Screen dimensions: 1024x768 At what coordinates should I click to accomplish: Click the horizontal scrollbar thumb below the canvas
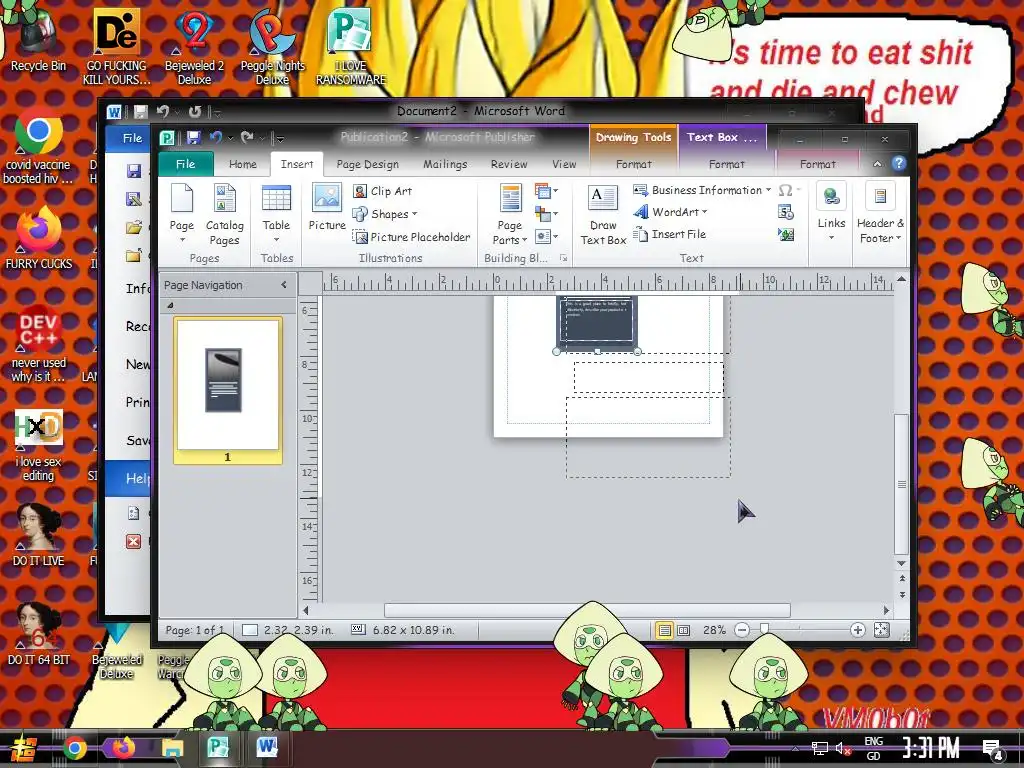pyautogui.click(x=587, y=610)
